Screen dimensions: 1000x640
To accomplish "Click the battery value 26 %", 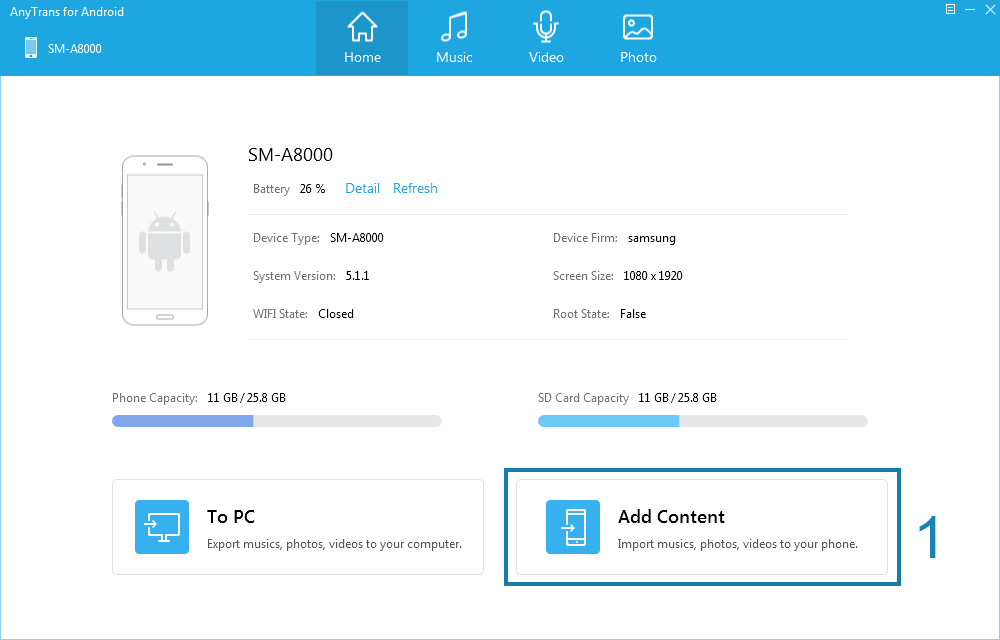I will 312,189.
